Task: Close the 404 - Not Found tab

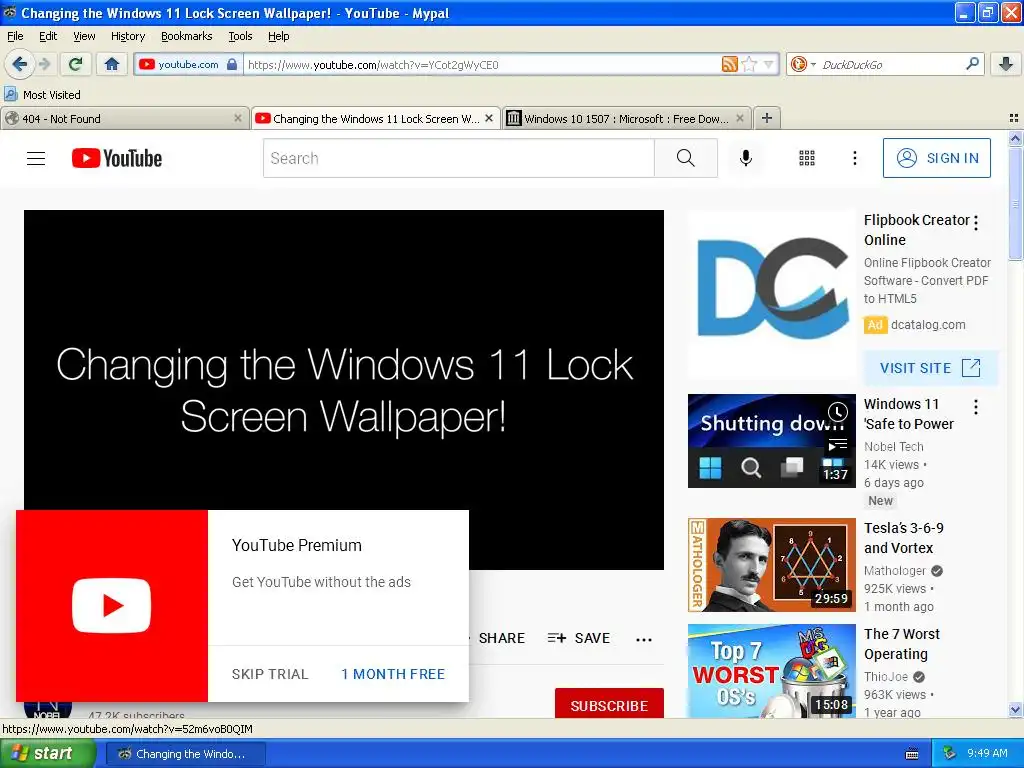Action: pyautogui.click(x=238, y=118)
